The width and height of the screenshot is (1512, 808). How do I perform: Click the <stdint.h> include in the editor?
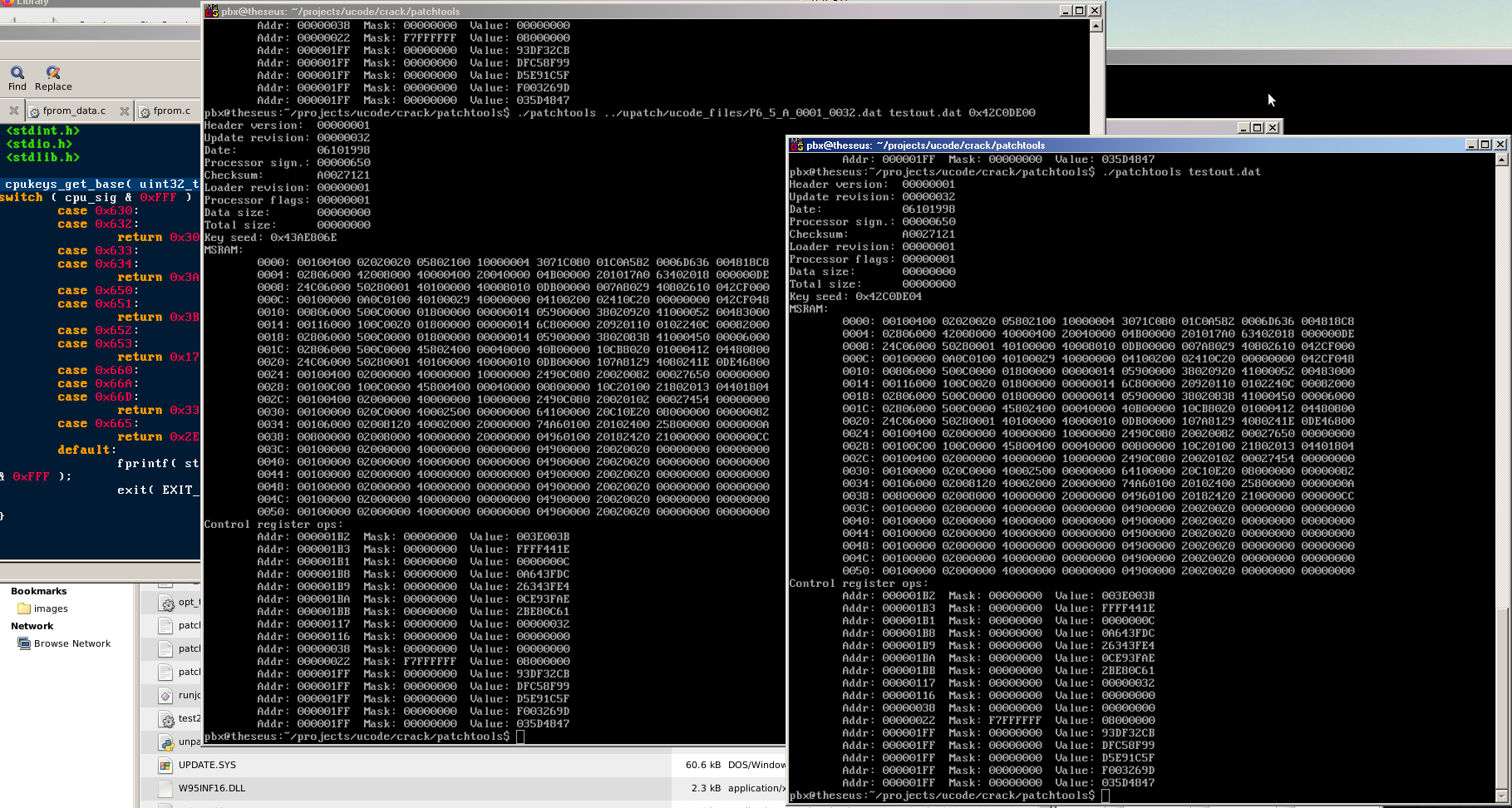pyautogui.click(x=43, y=131)
